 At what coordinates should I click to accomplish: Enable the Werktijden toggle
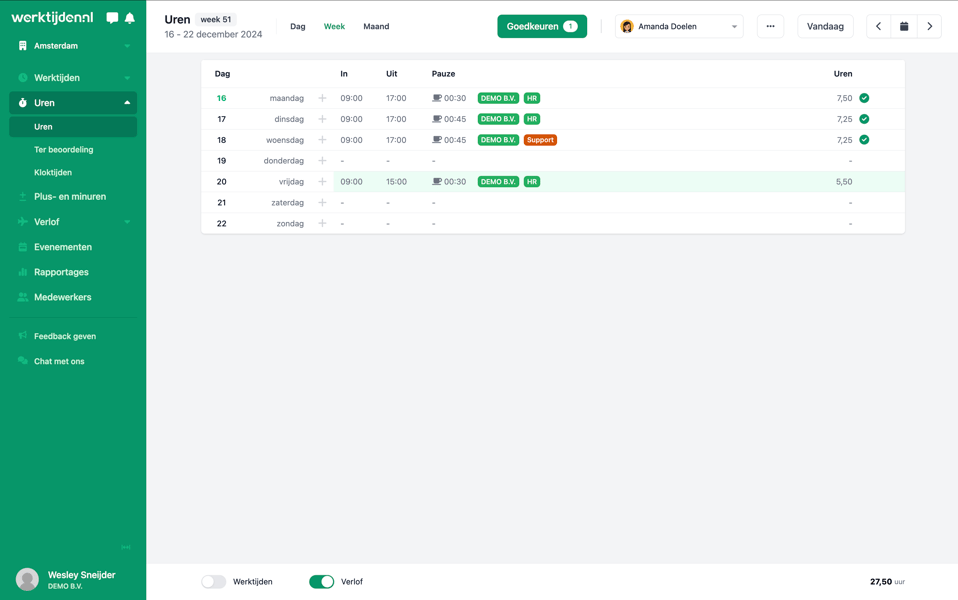pyautogui.click(x=214, y=581)
